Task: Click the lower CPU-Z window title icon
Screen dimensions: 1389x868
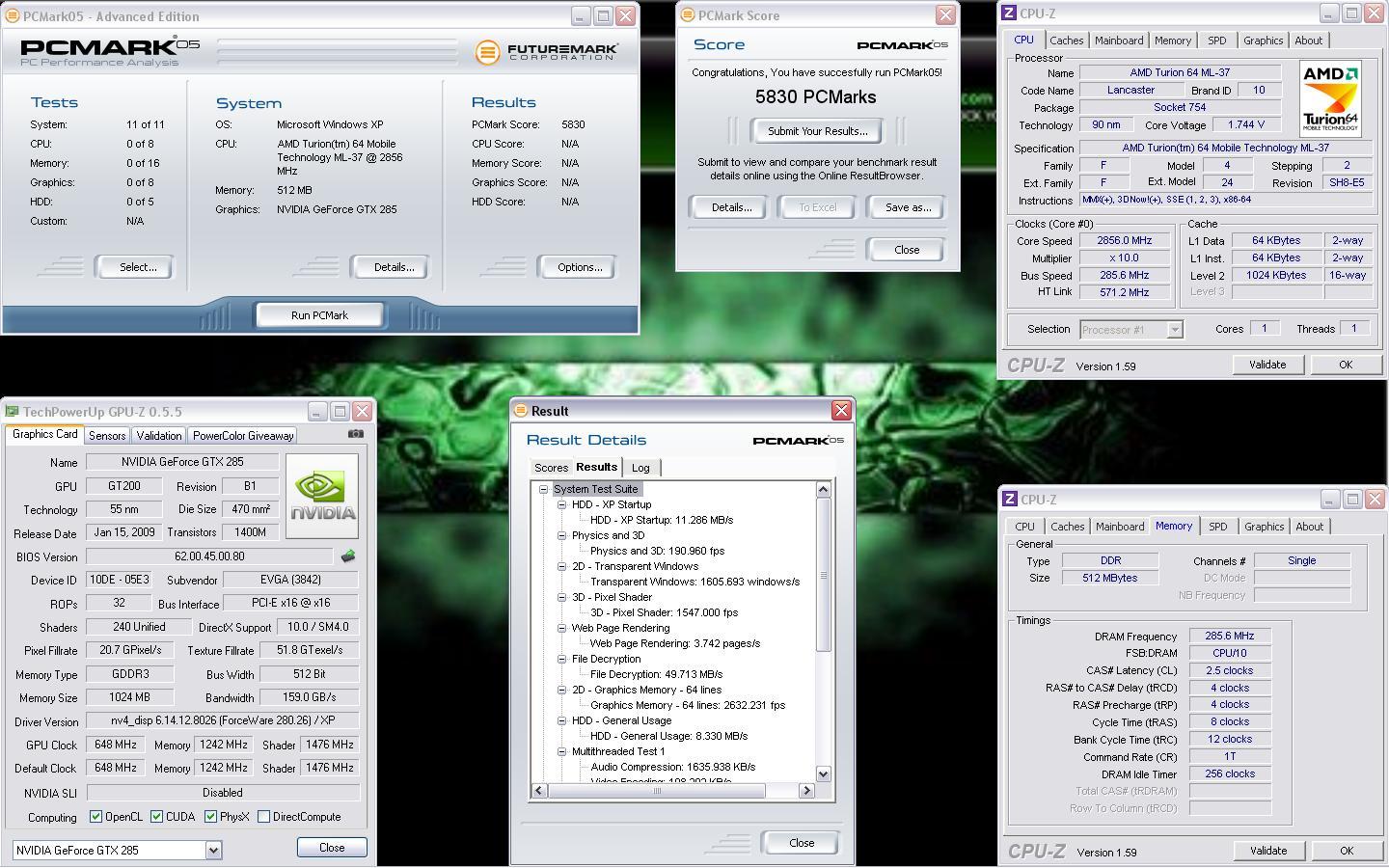Action: click(x=1009, y=500)
